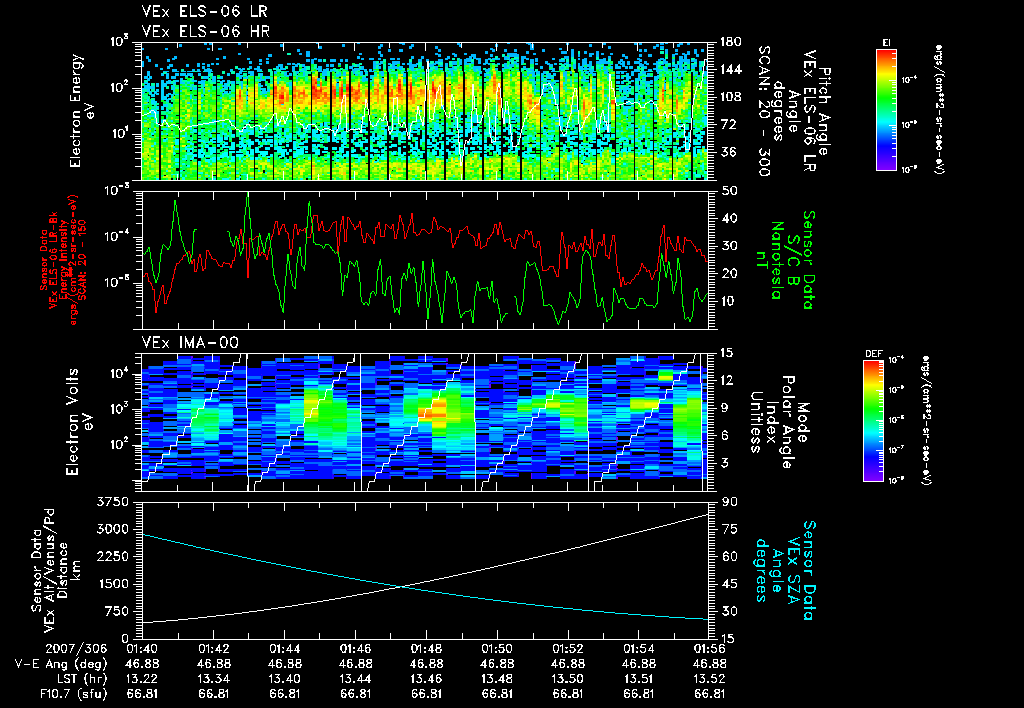Click the DEF color scale bar
This screenshot has width=1024, height=708.
(x=874, y=420)
